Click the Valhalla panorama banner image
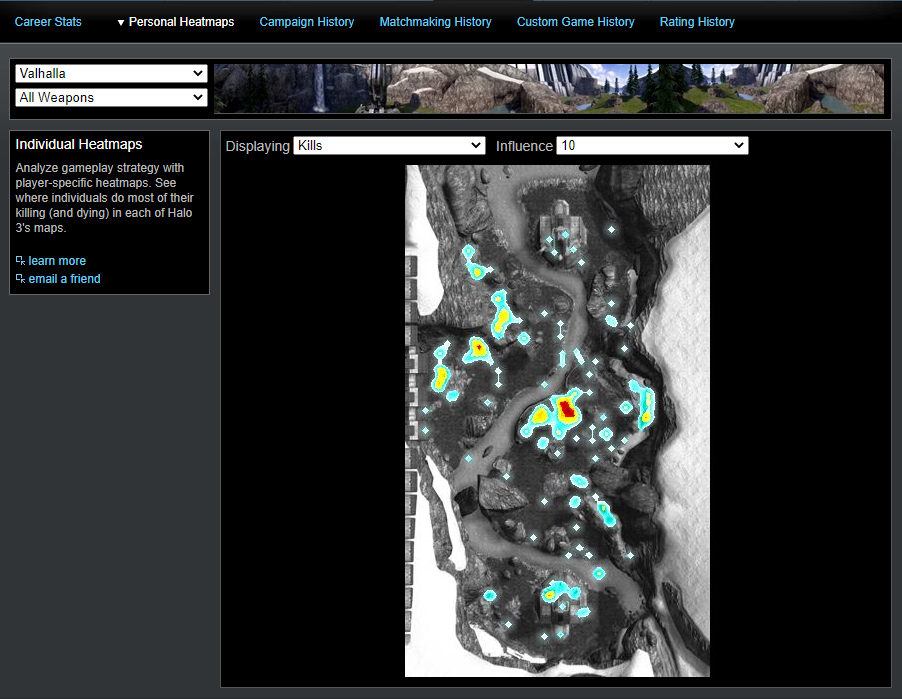The image size is (902, 699). coord(549,89)
